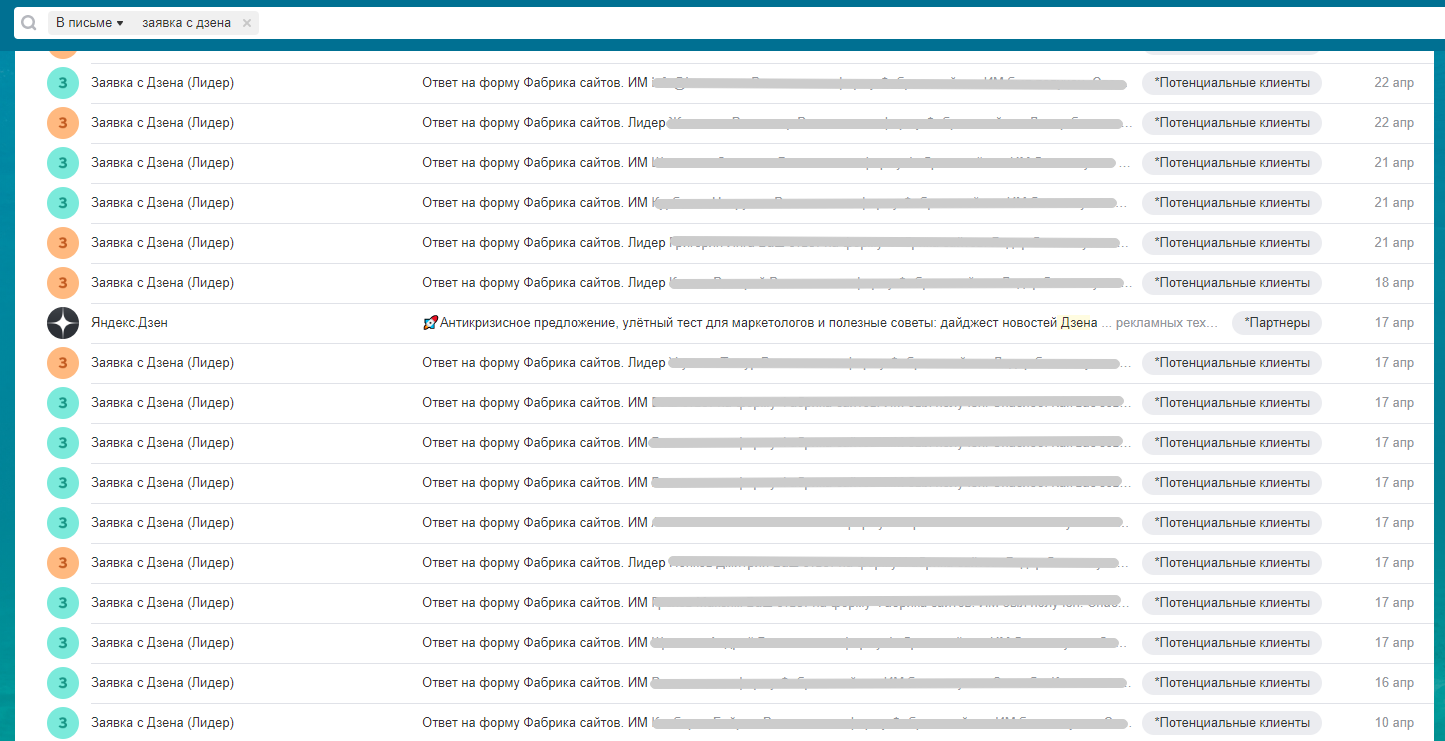Screen dimensions: 1445x741
Task: Focus the empty search input area
Action: click(x=850, y=23)
